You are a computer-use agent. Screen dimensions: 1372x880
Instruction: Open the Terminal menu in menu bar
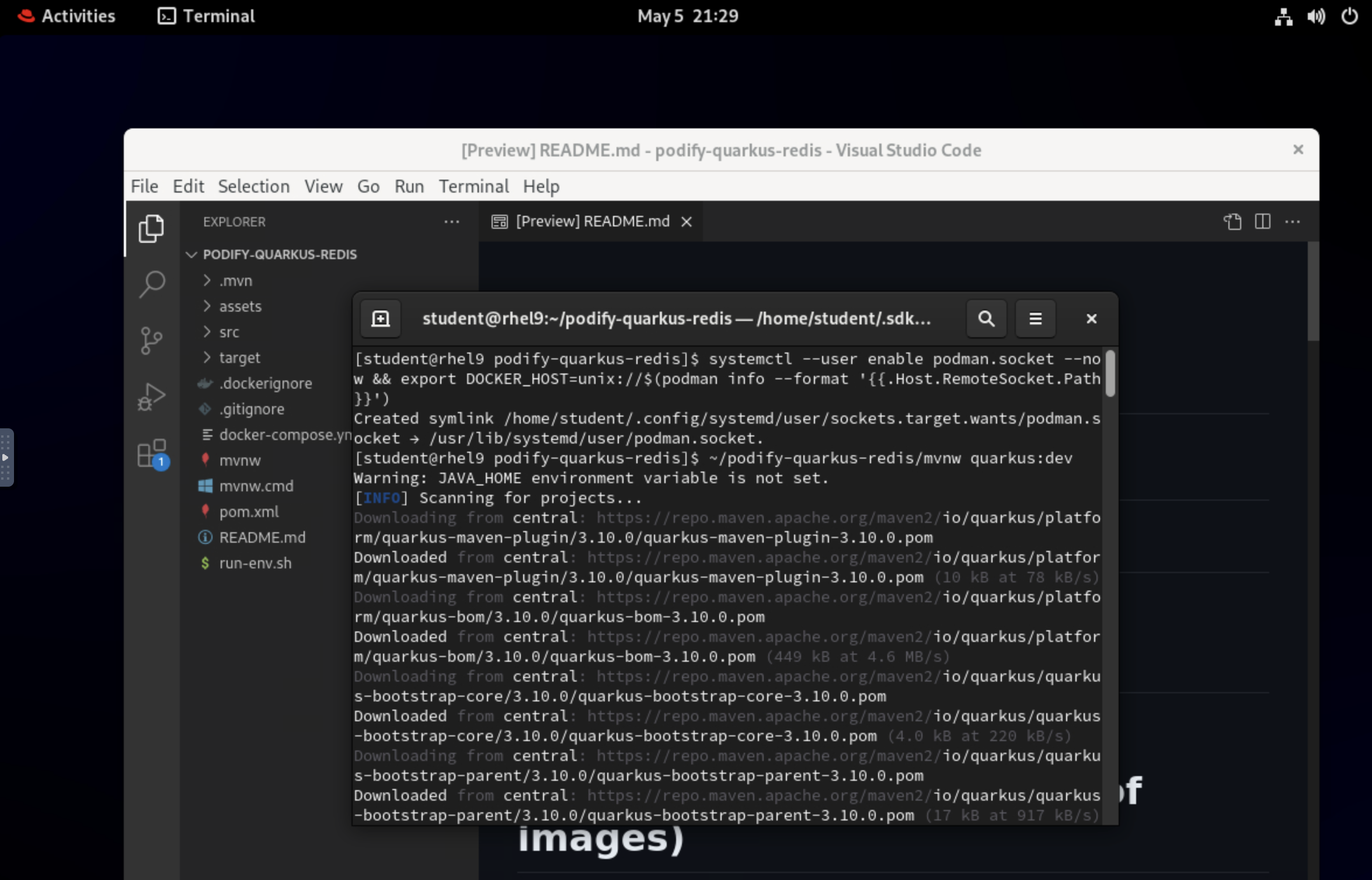click(473, 186)
